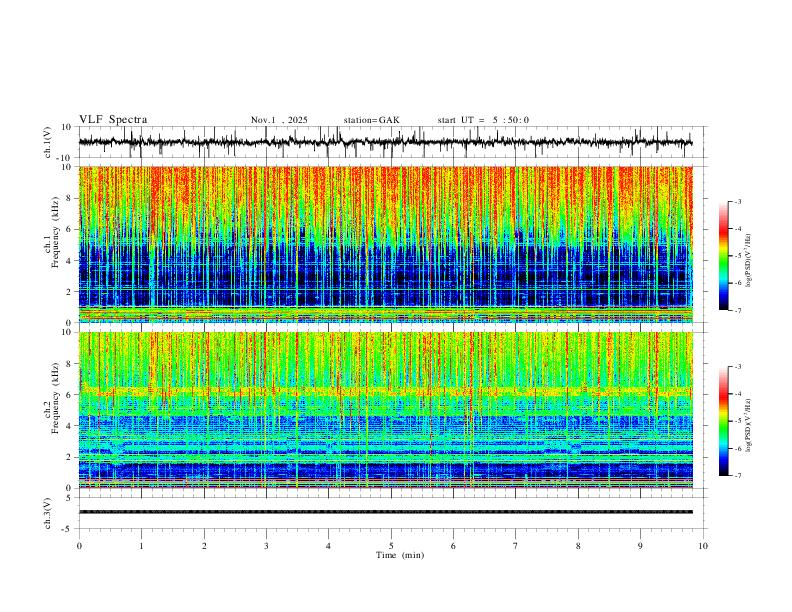
Task: Click the lower ch.2 PSD color bar
Action: pyautogui.click(x=723, y=421)
